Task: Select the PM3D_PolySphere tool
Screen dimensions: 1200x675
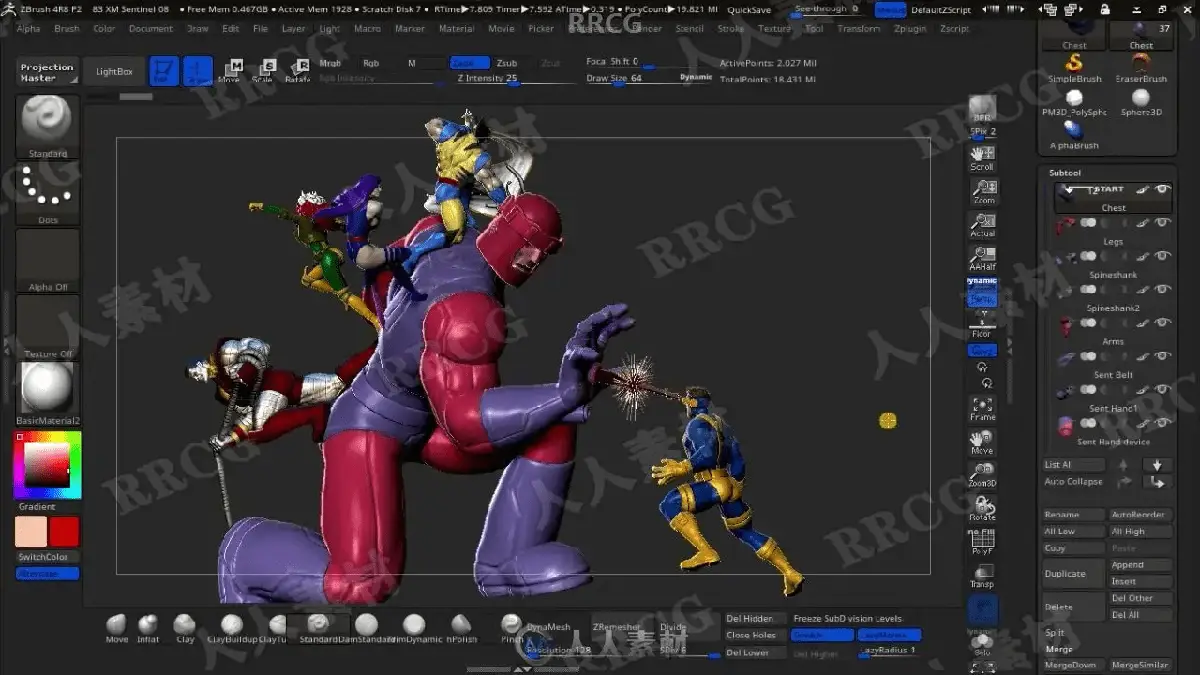Action: coord(1075,103)
